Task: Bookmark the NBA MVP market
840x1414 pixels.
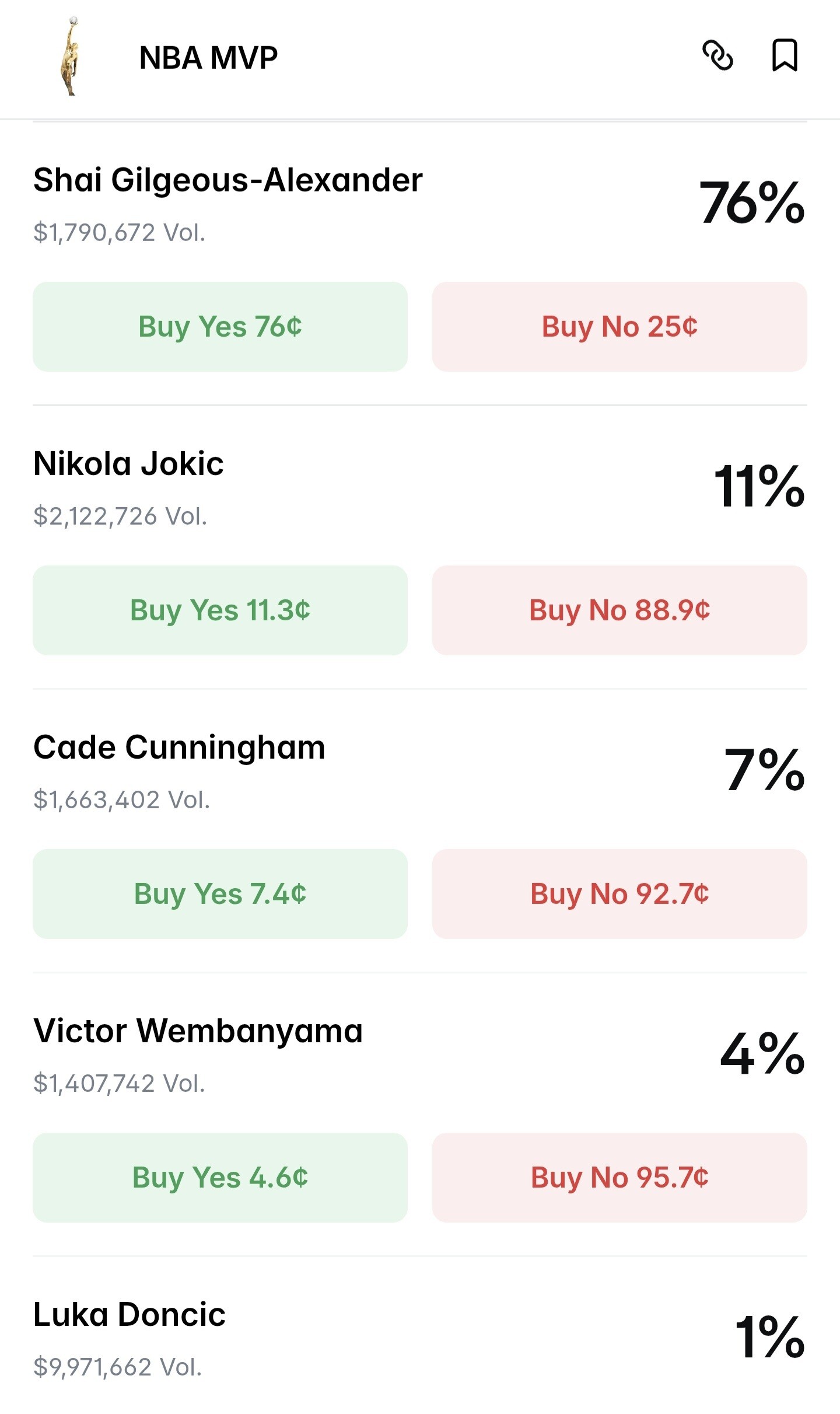Action: tap(785, 55)
